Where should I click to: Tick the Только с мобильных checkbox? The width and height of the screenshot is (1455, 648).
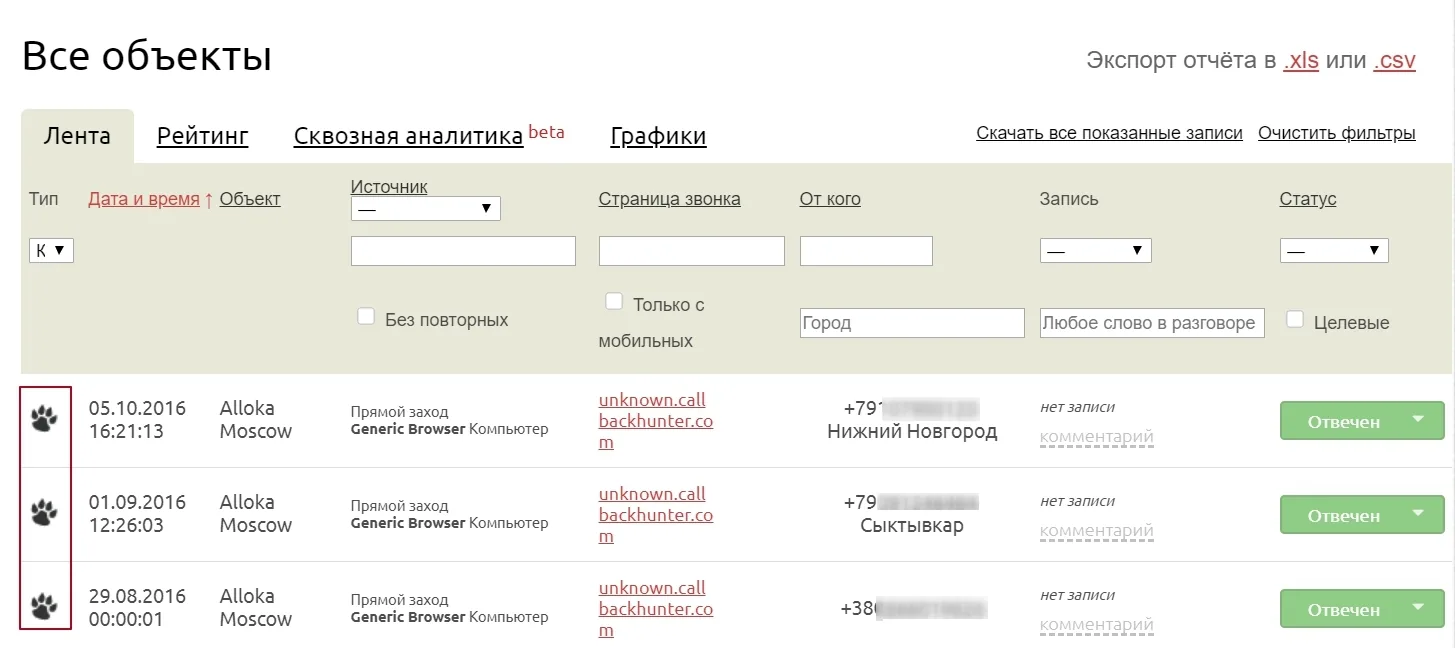point(614,301)
